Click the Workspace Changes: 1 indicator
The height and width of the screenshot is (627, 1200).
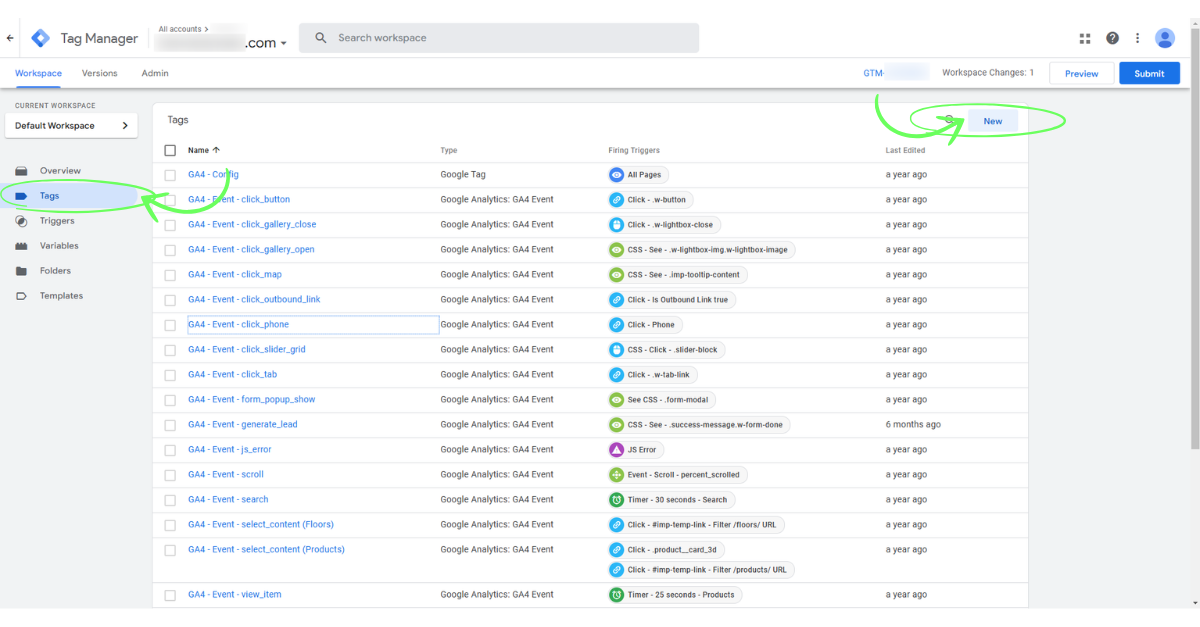pos(988,73)
